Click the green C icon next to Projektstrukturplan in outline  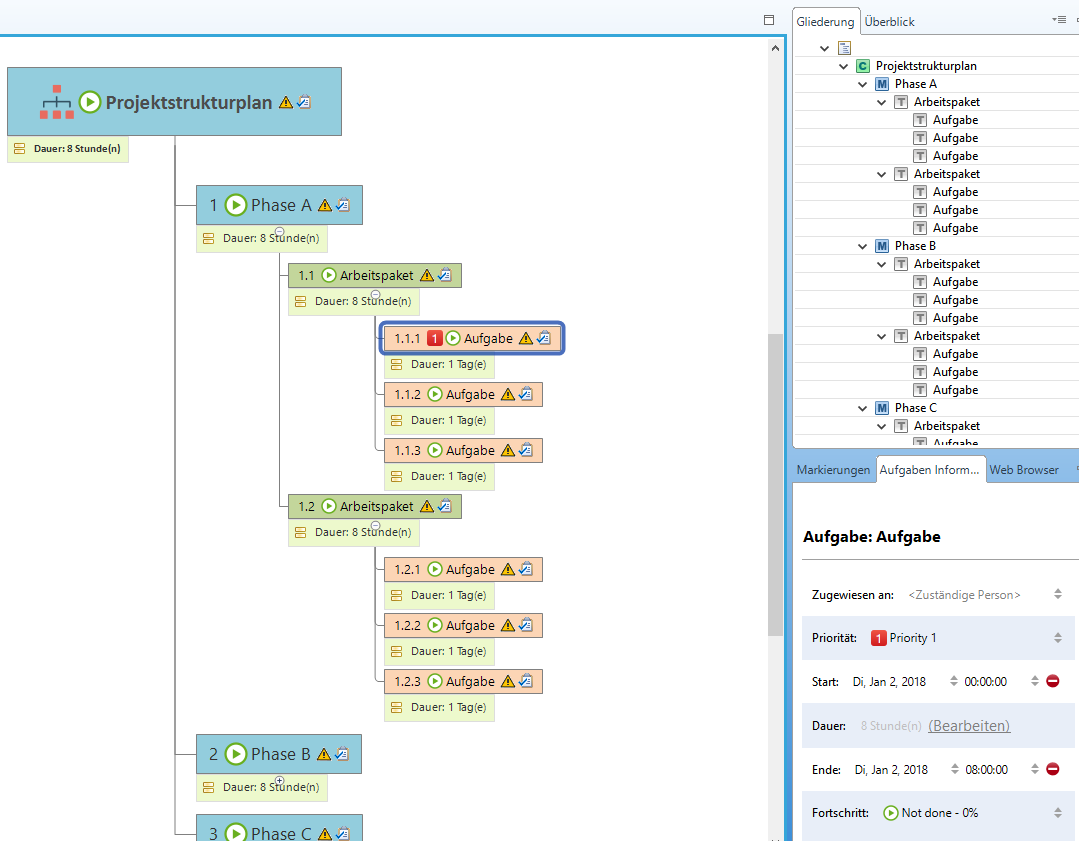point(862,66)
